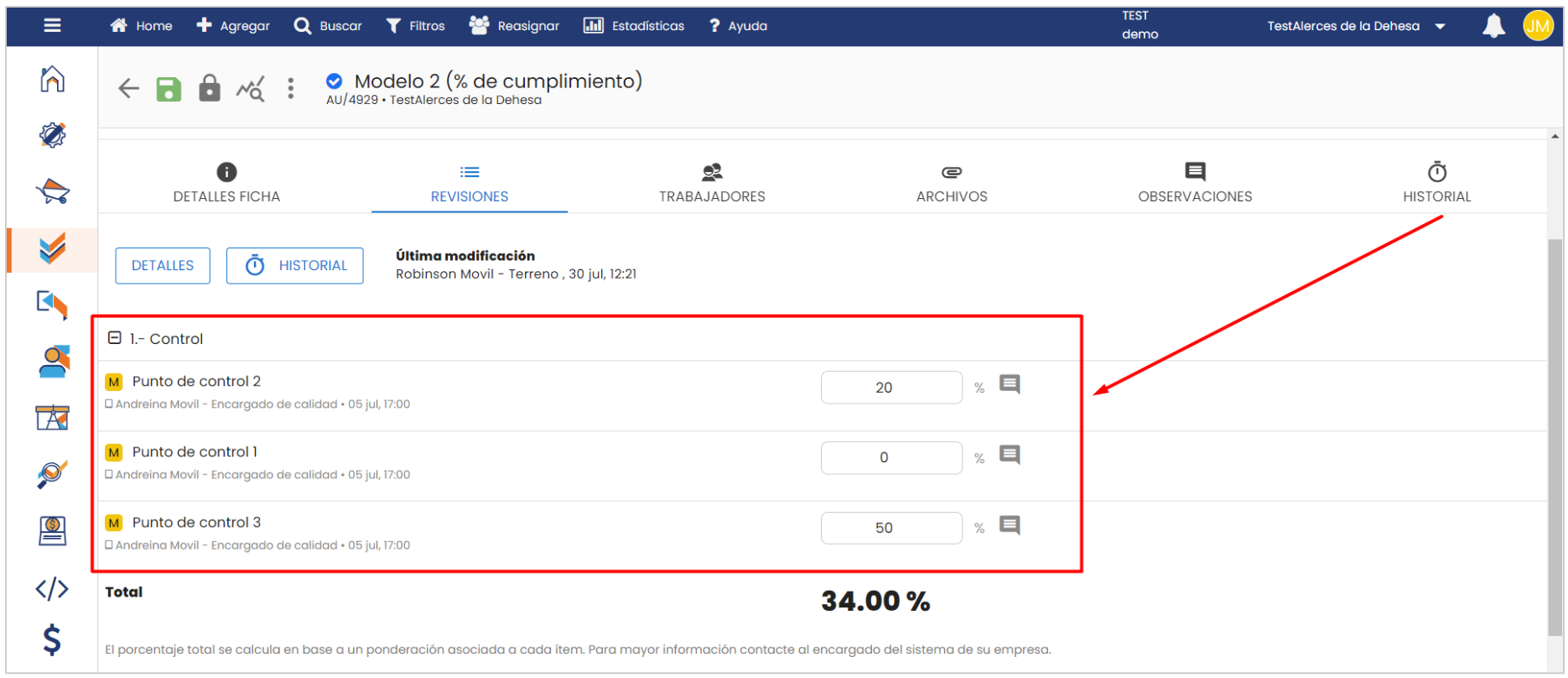
Task: Click the Punto de control 1 percentage field
Action: pyautogui.click(x=890, y=458)
